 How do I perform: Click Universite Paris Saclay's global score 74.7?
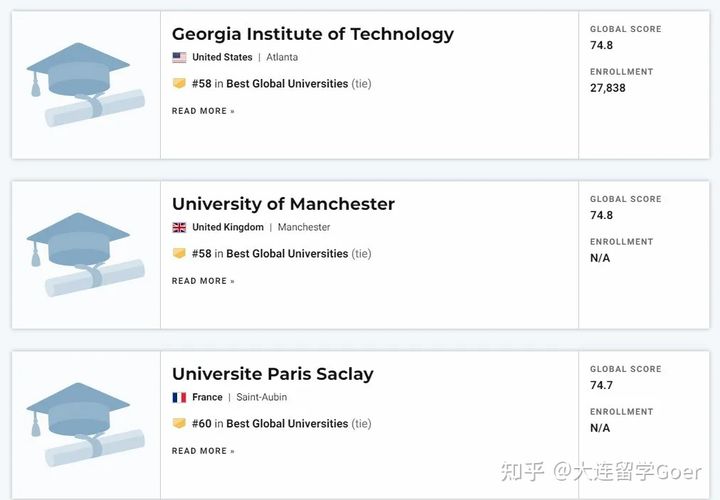tap(602, 385)
